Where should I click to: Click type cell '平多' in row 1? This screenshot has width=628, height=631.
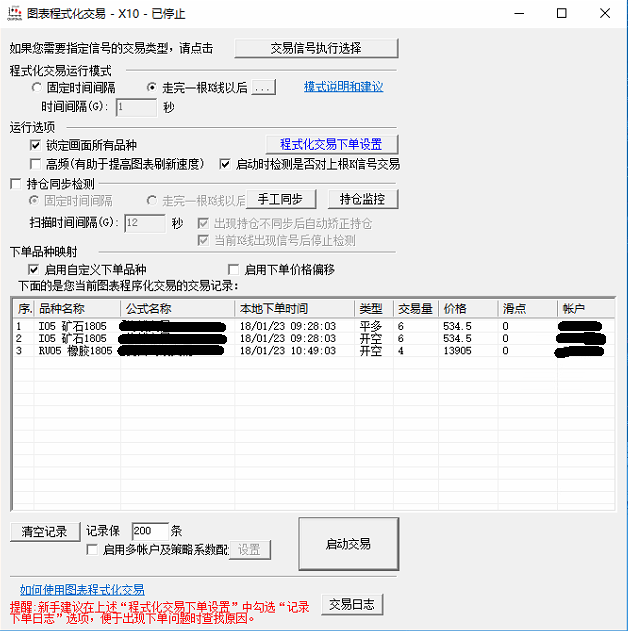(x=371, y=326)
